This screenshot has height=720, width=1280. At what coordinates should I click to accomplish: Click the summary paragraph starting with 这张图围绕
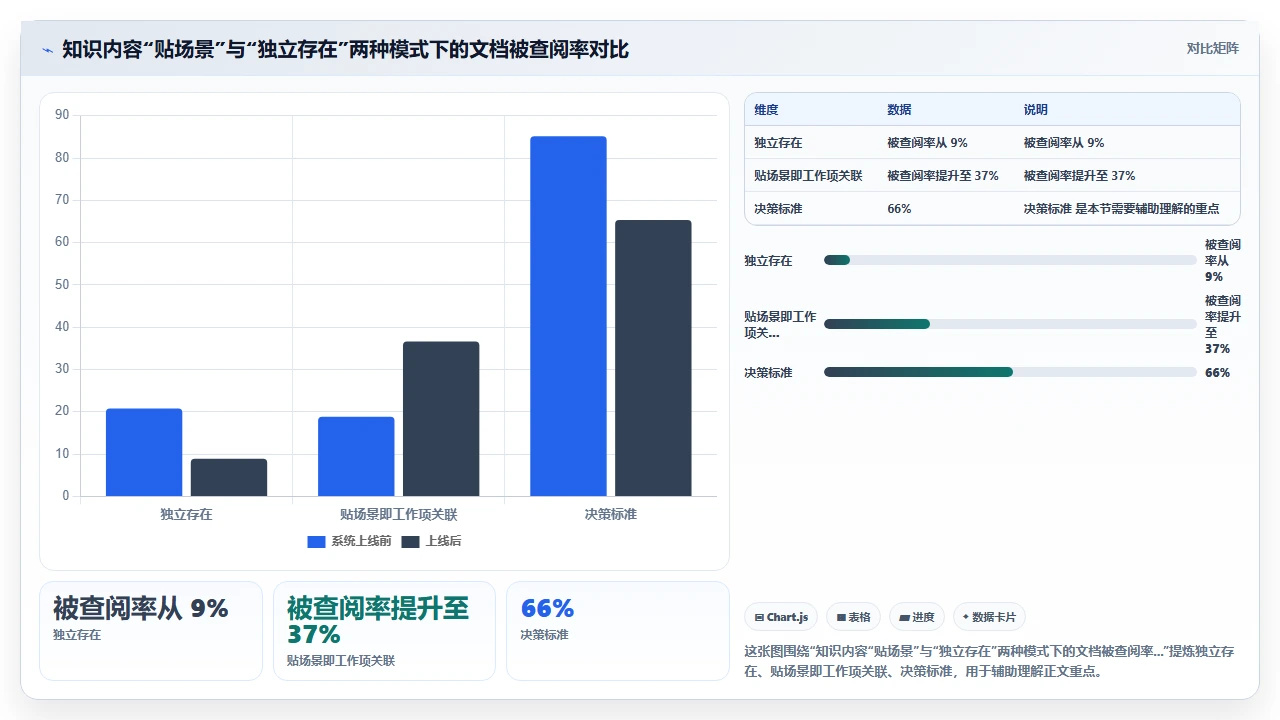(989, 661)
